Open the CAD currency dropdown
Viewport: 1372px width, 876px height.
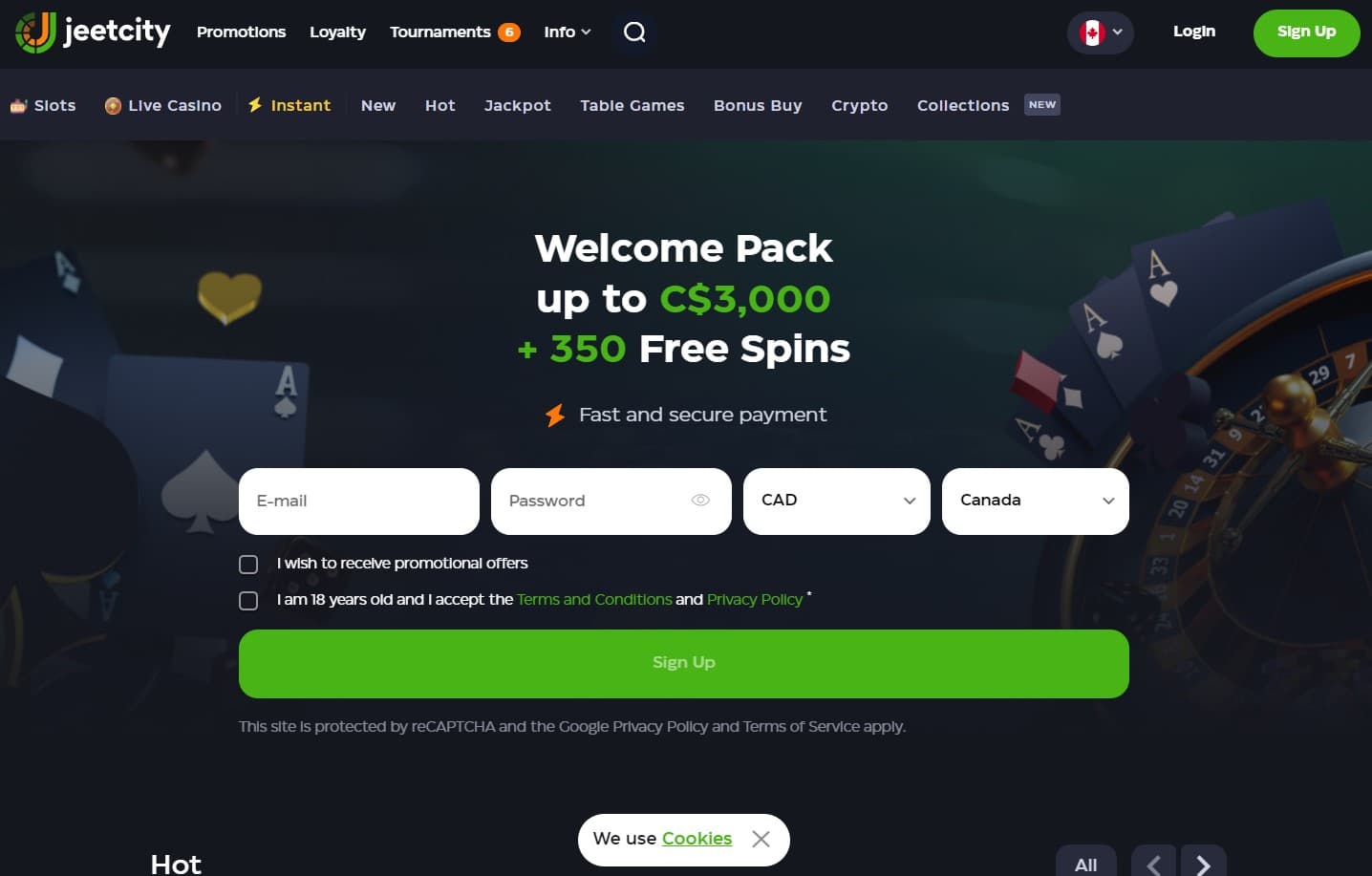pyautogui.click(x=837, y=502)
